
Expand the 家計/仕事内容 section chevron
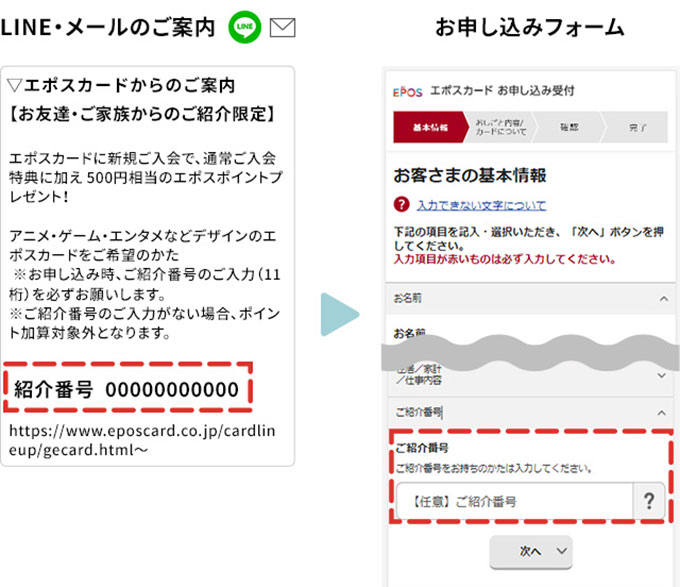point(662,375)
